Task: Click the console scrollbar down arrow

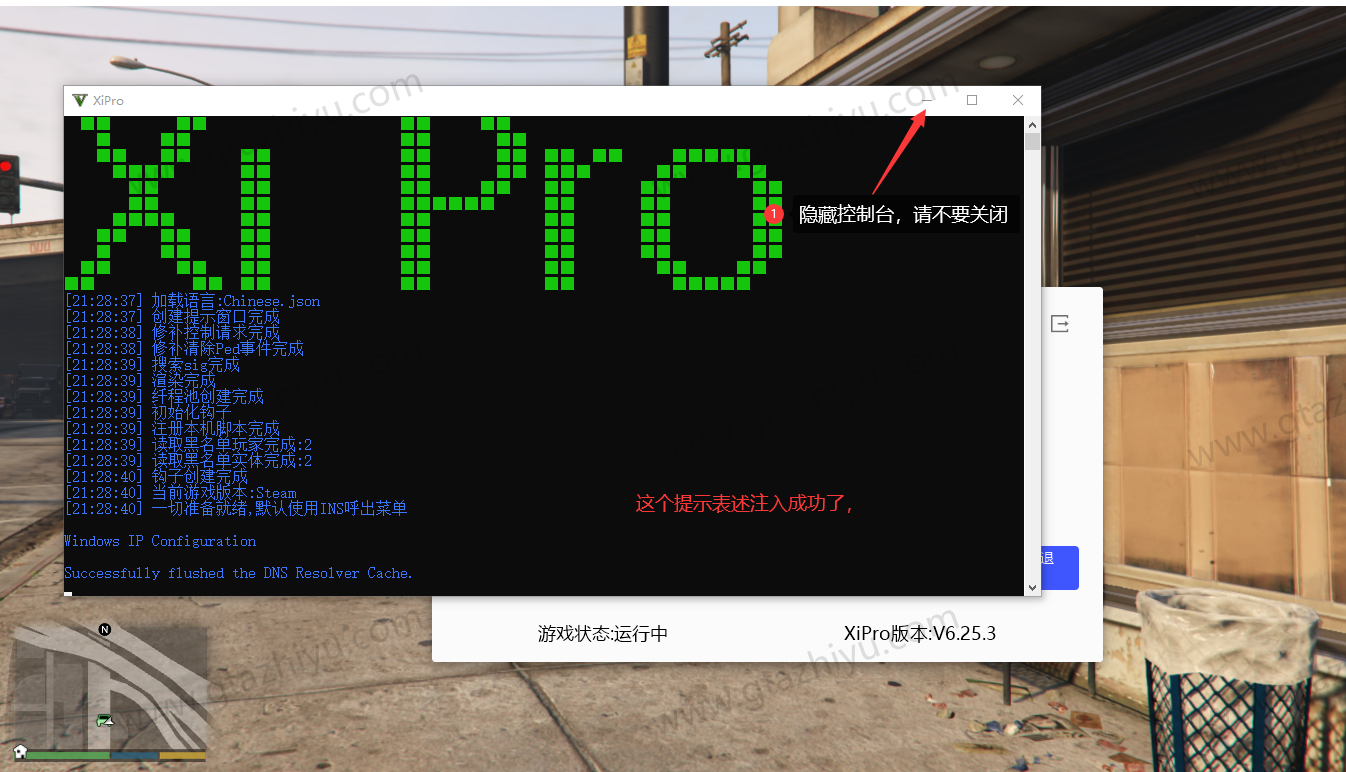Action: [x=1033, y=587]
